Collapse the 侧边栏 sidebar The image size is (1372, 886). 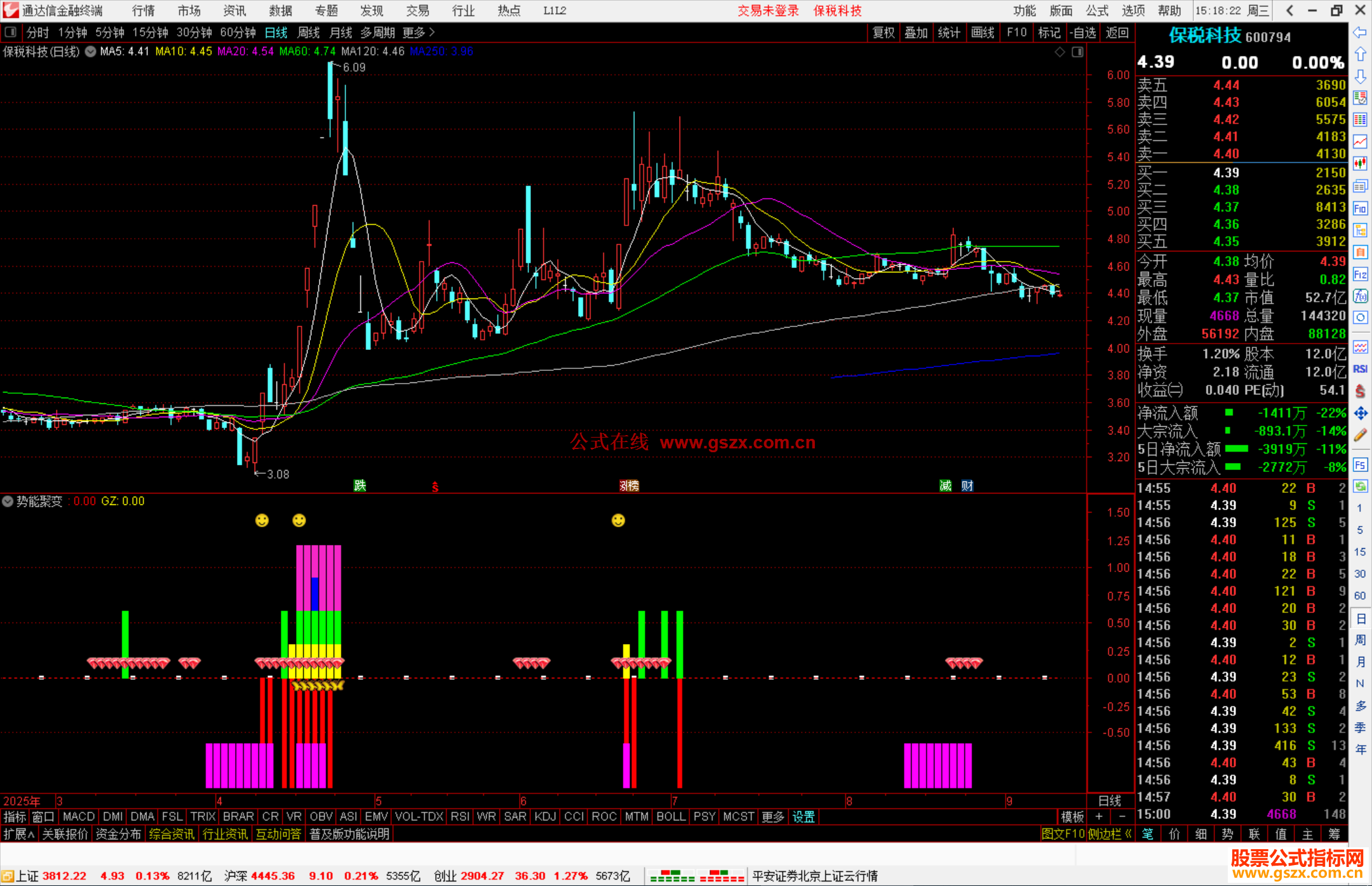coord(1109,834)
